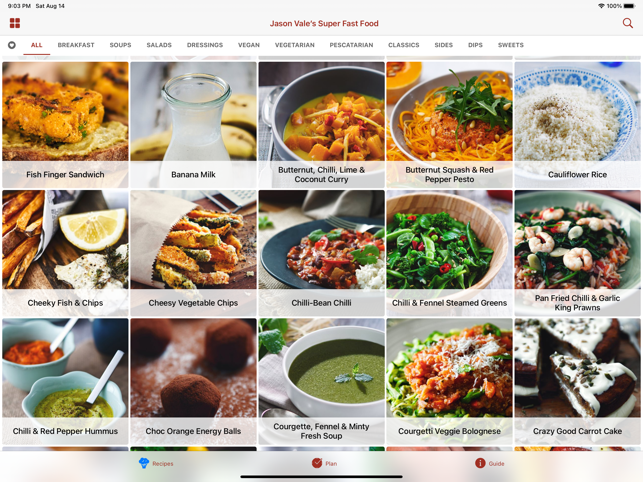Tap the search magnifier icon
Viewport: 643px width, 482px height.
coord(627,23)
